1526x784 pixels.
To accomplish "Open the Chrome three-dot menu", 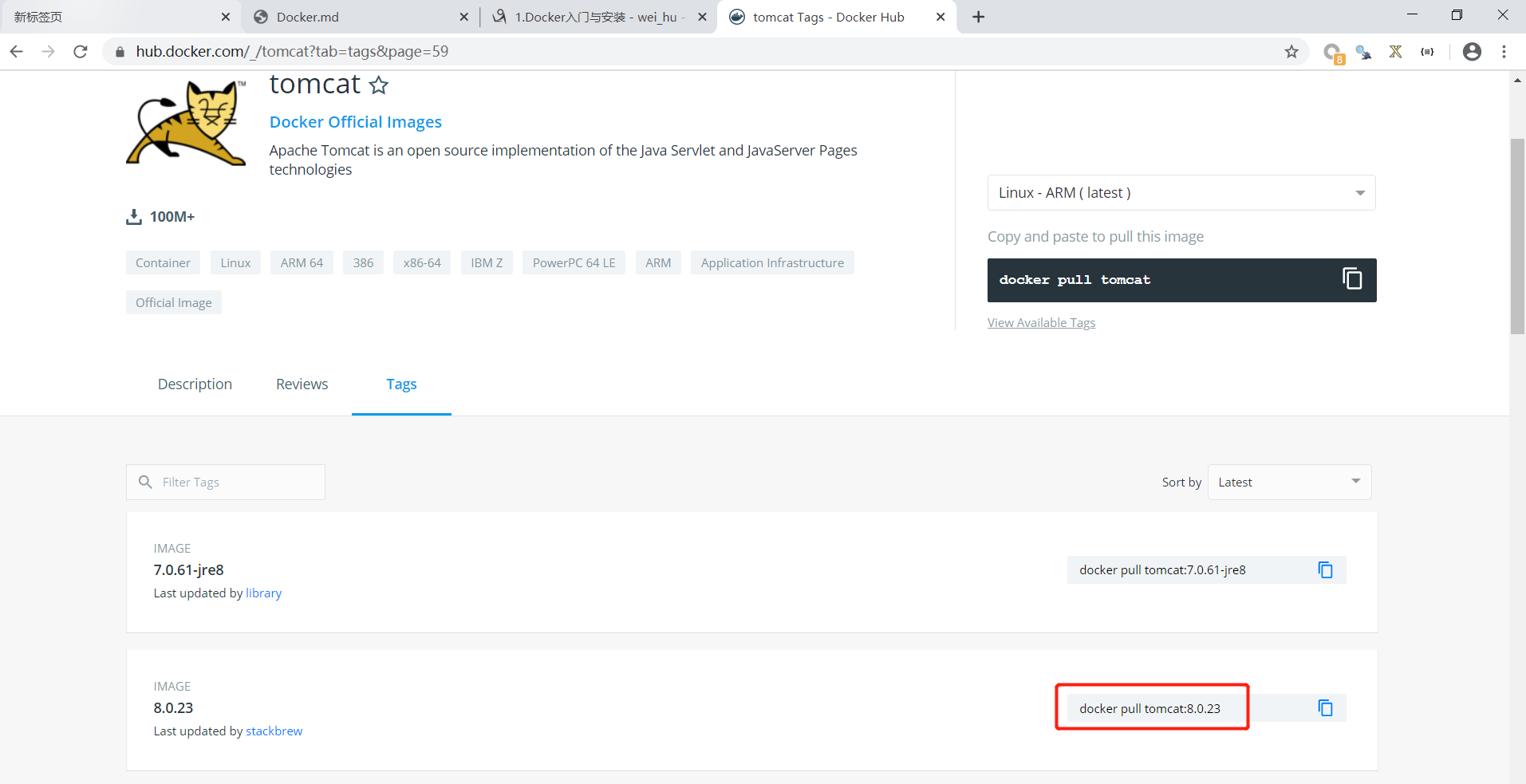I will click(1504, 52).
